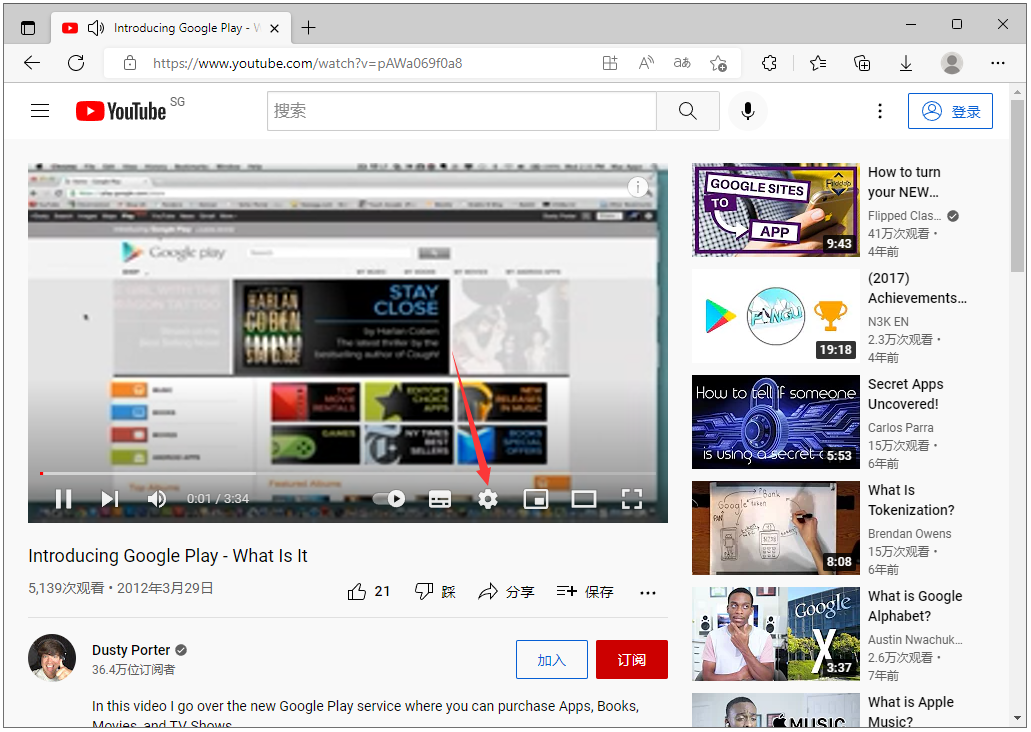1031x732 pixels.
Task: Skip to next video in the player
Action: coord(110,499)
